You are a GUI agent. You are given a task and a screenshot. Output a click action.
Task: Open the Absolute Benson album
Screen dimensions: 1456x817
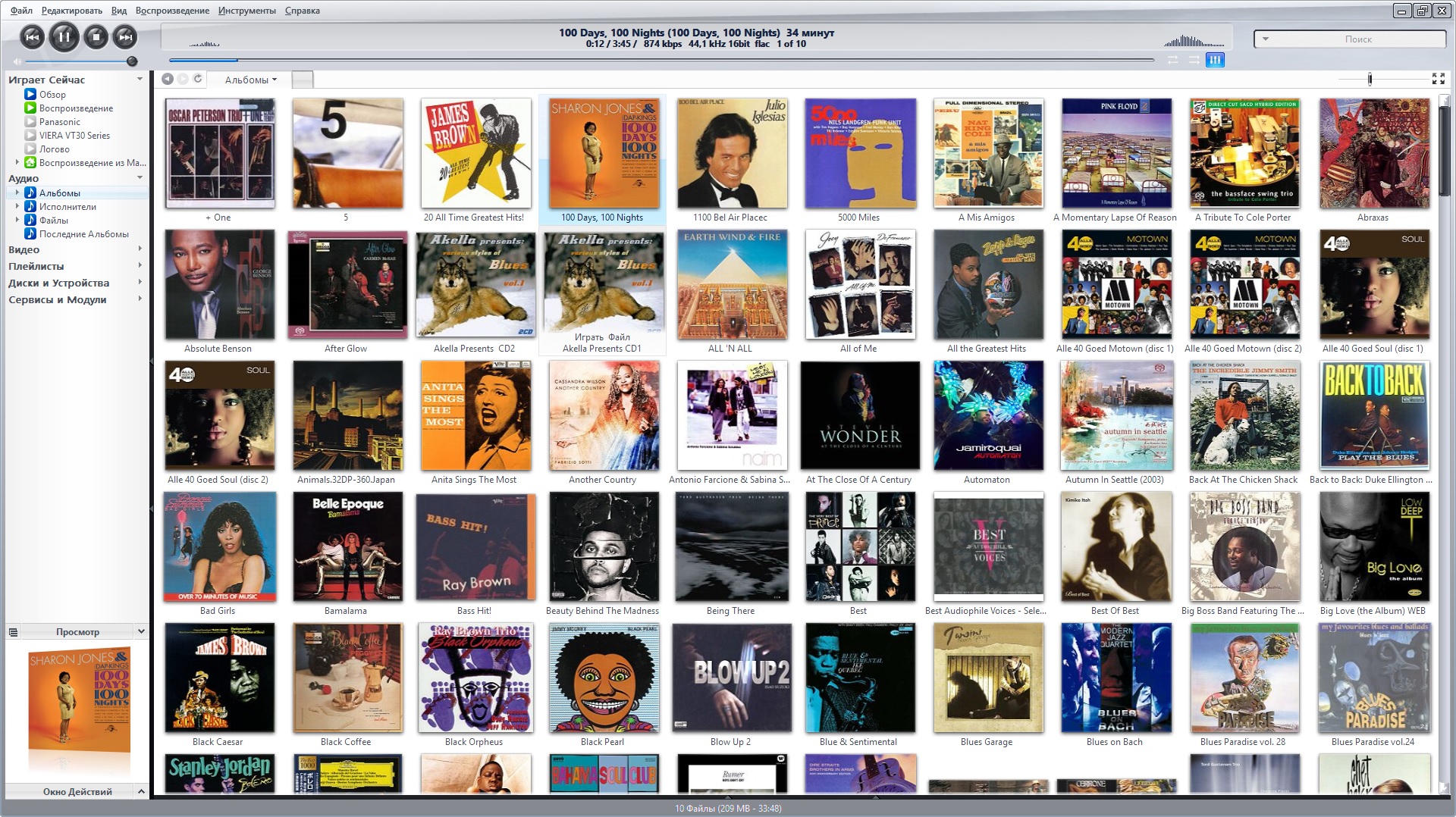click(x=220, y=284)
